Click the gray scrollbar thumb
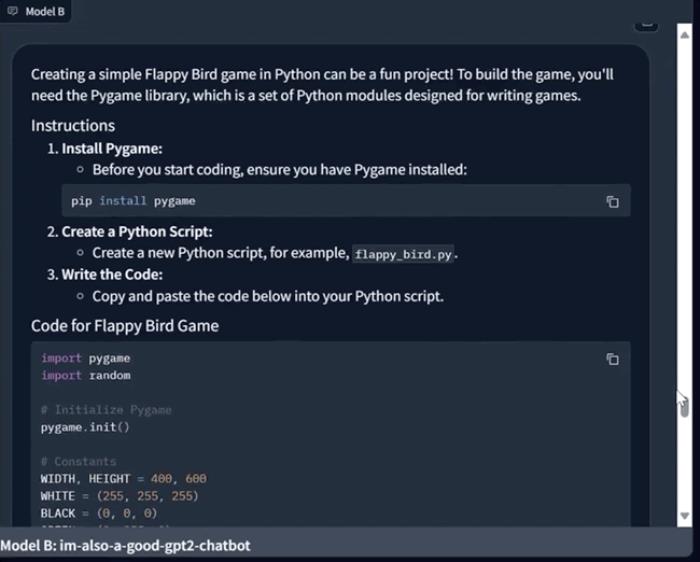Viewport: 700px width, 562px height. pos(684,407)
